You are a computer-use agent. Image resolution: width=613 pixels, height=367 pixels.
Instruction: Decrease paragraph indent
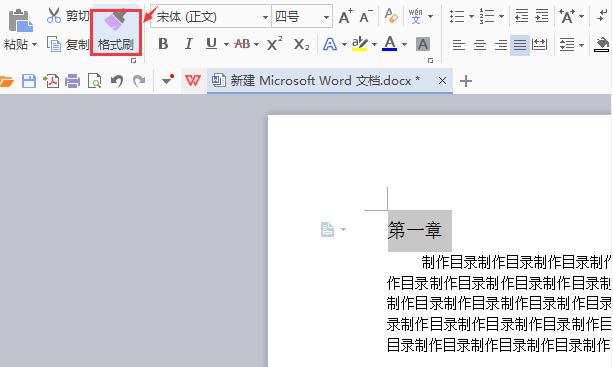521,16
